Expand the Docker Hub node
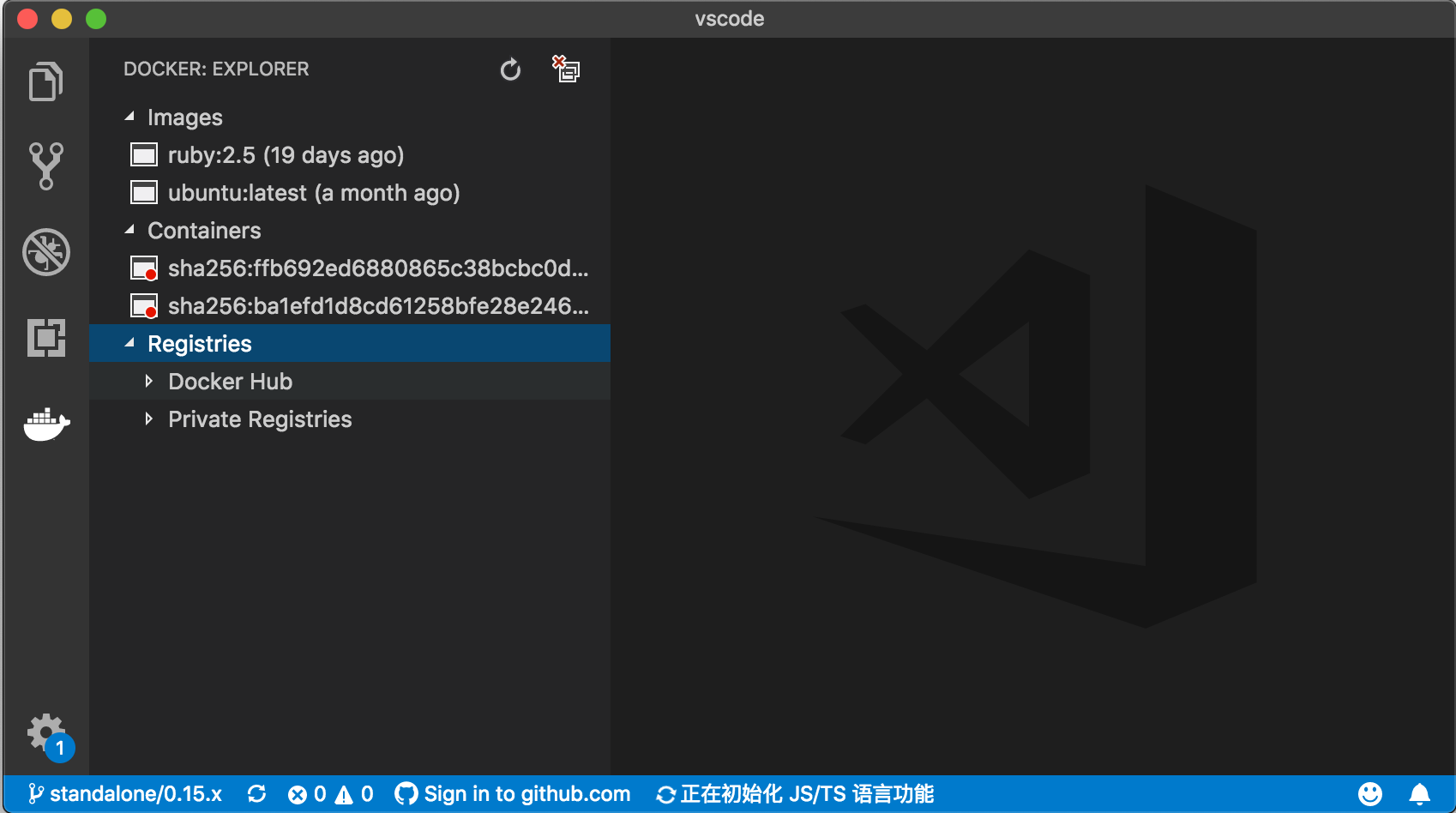Screen dimensions: 1456x813 [x=149, y=382]
